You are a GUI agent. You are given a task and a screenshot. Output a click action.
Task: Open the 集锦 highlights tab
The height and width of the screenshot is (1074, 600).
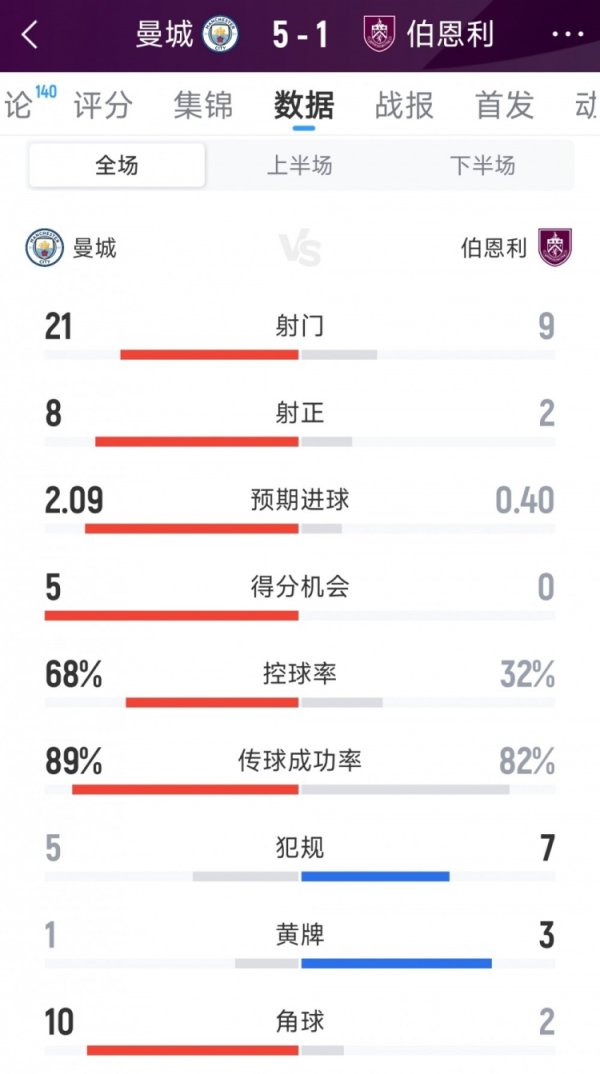click(x=203, y=105)
